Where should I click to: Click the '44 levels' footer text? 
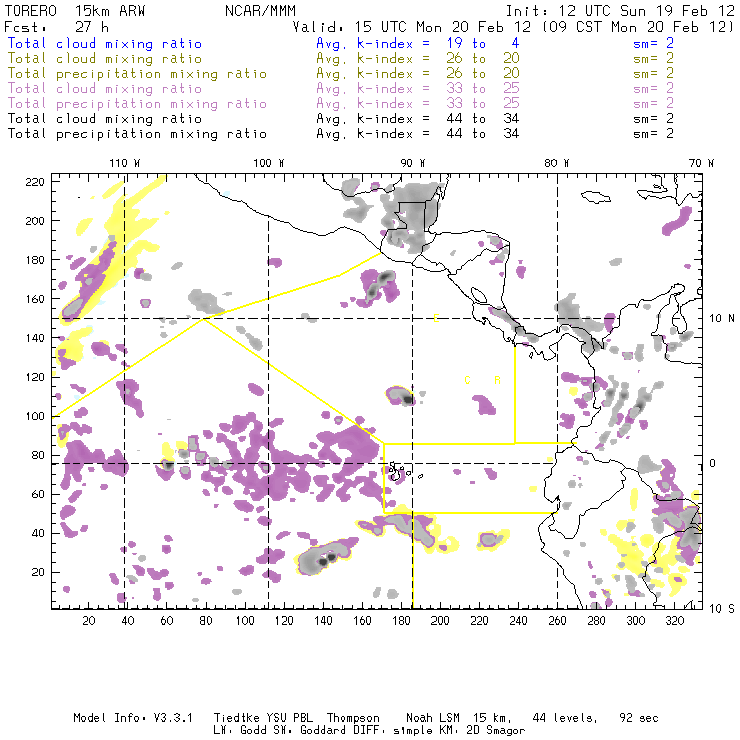(565, 718)
